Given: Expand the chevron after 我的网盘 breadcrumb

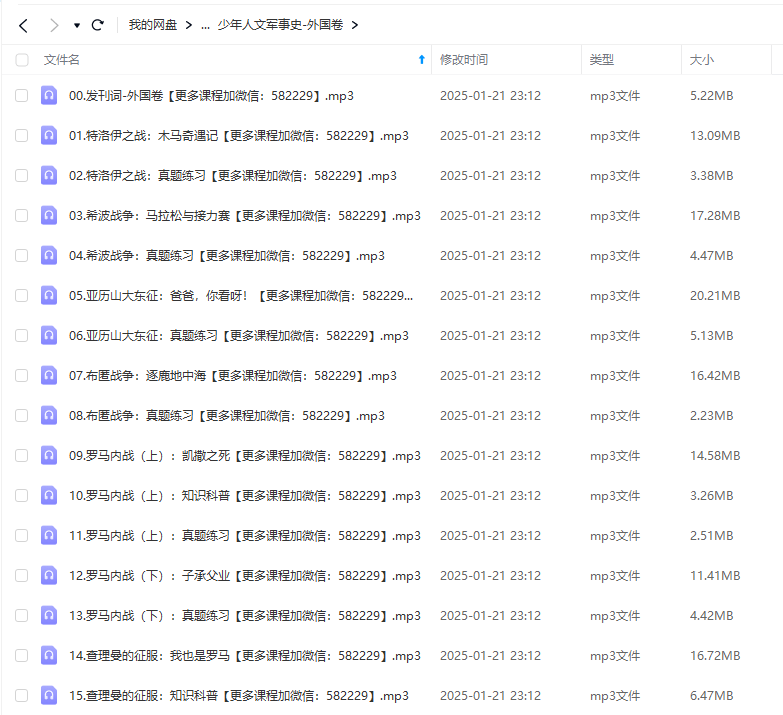Looking at the screenshot, I should click(188, 25).
